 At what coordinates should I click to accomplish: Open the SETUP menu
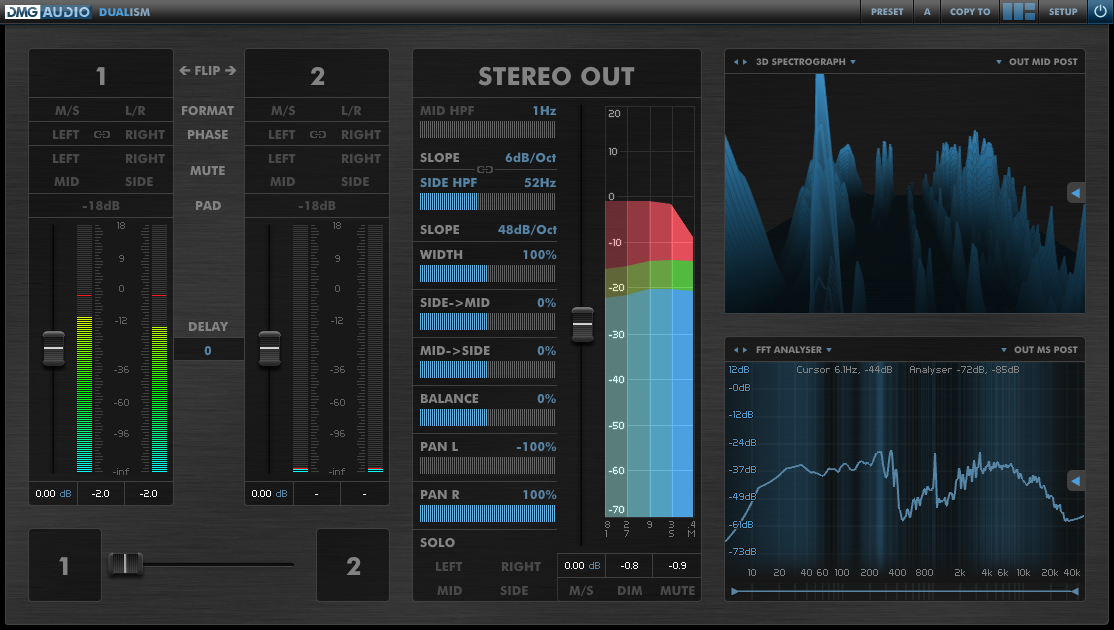(1063, 12)
